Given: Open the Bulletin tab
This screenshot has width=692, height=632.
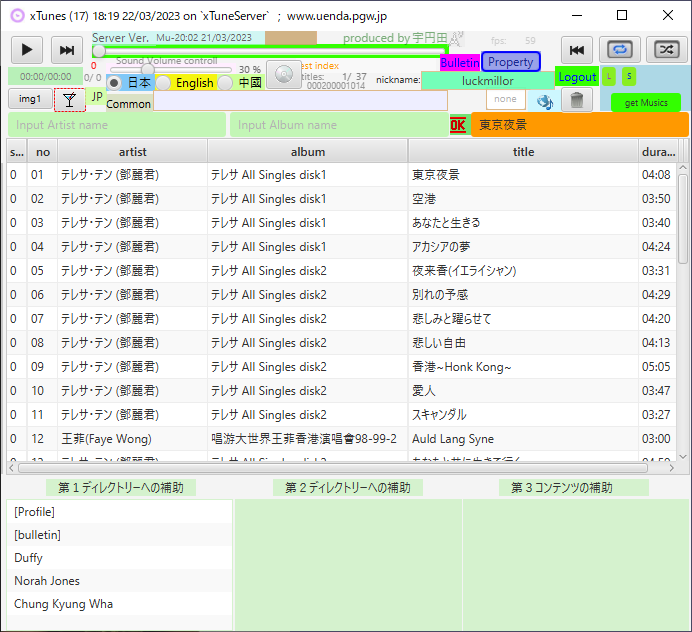Looking at the screenshot, I should tap(460, 62).
